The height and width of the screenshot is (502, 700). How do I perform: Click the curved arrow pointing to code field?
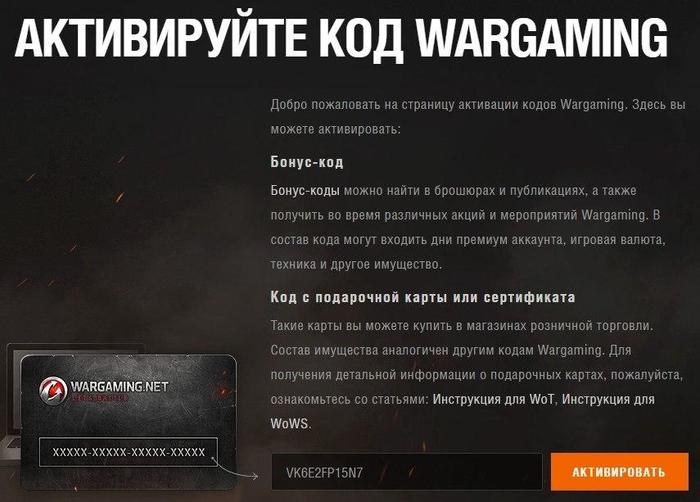tap(235, 468)
